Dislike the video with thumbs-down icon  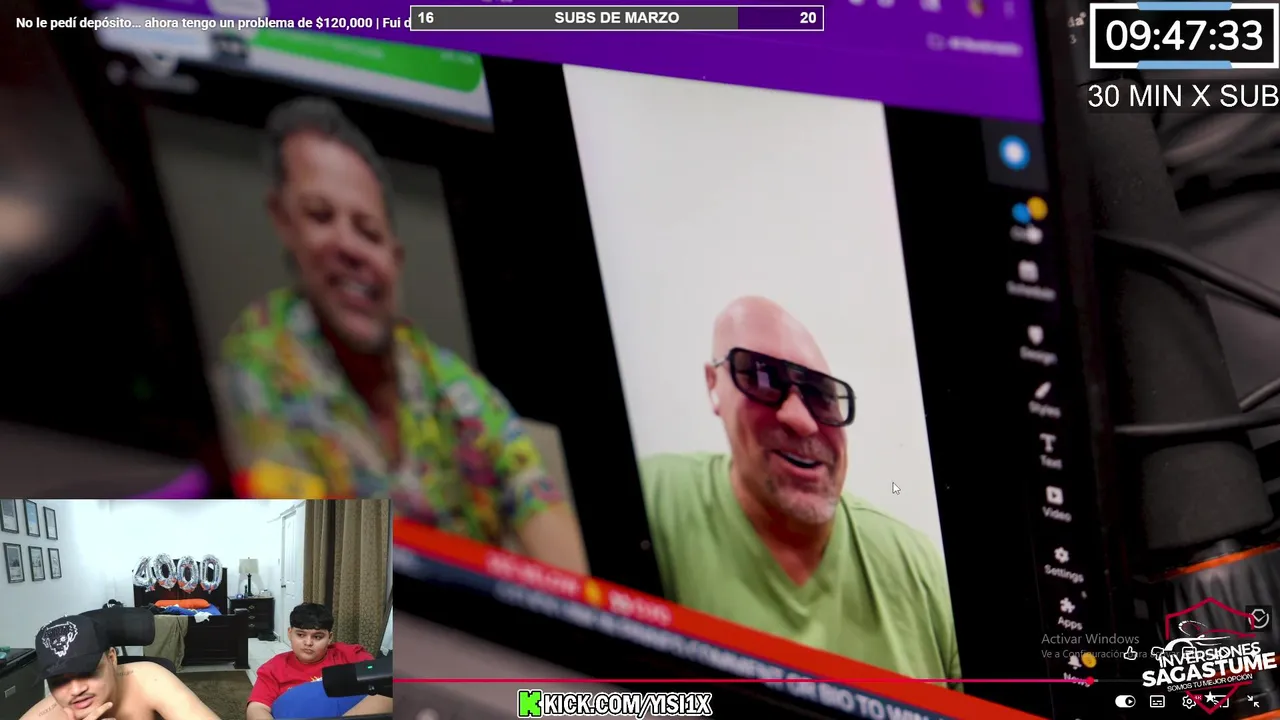point(1158,653)
